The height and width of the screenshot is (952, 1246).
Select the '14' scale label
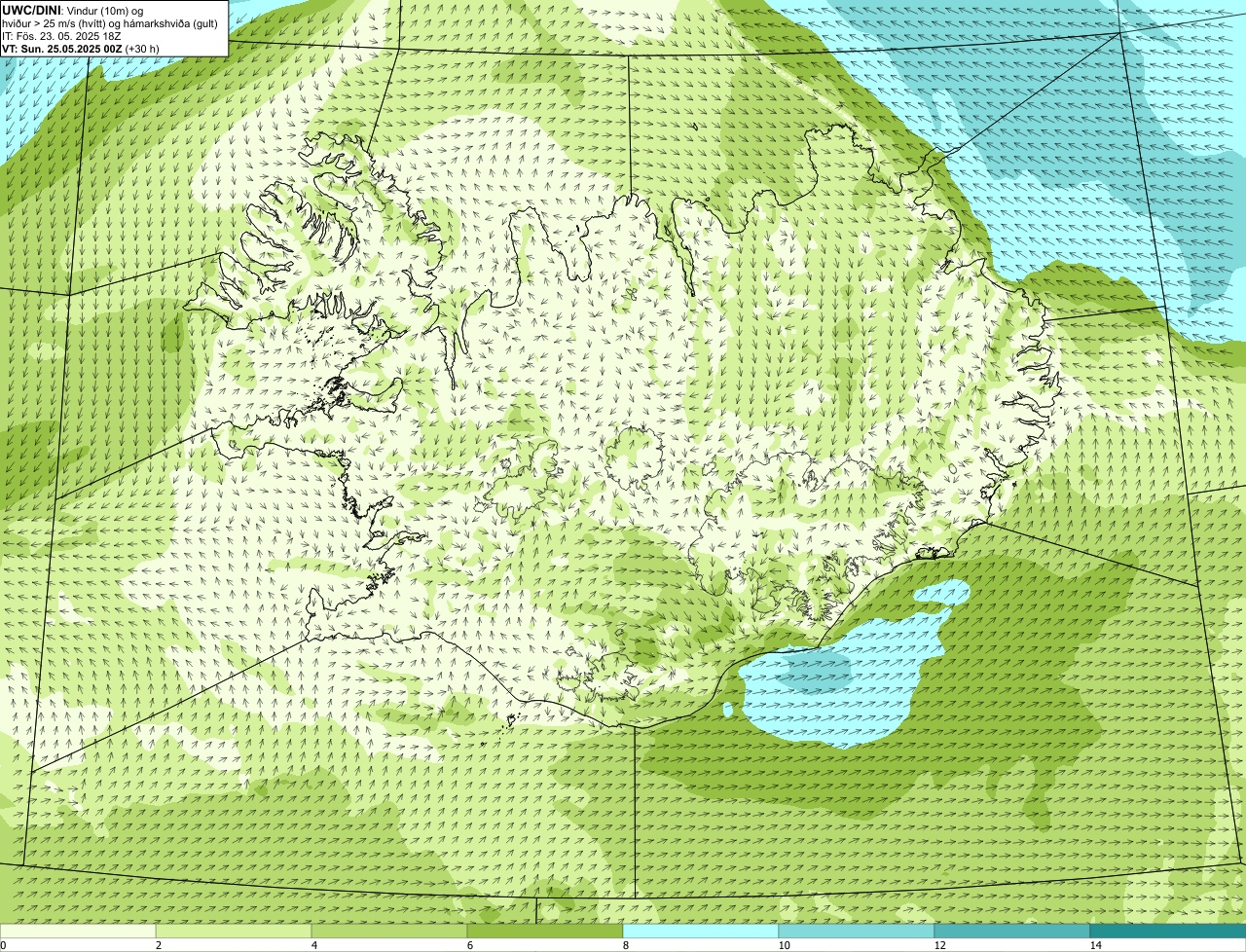[1095, 945]
